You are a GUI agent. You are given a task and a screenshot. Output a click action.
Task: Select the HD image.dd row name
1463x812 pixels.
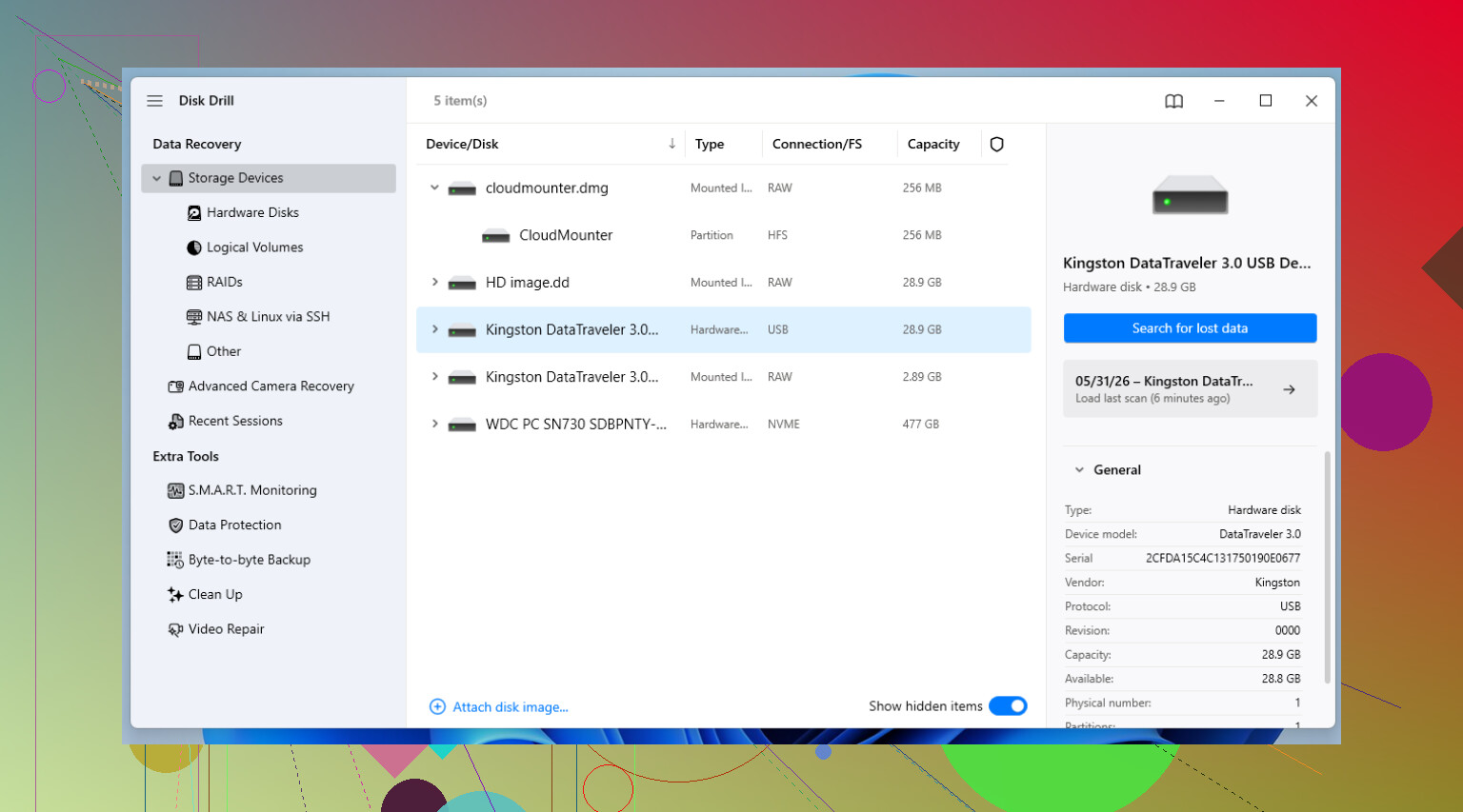click(x=528, y=283)
